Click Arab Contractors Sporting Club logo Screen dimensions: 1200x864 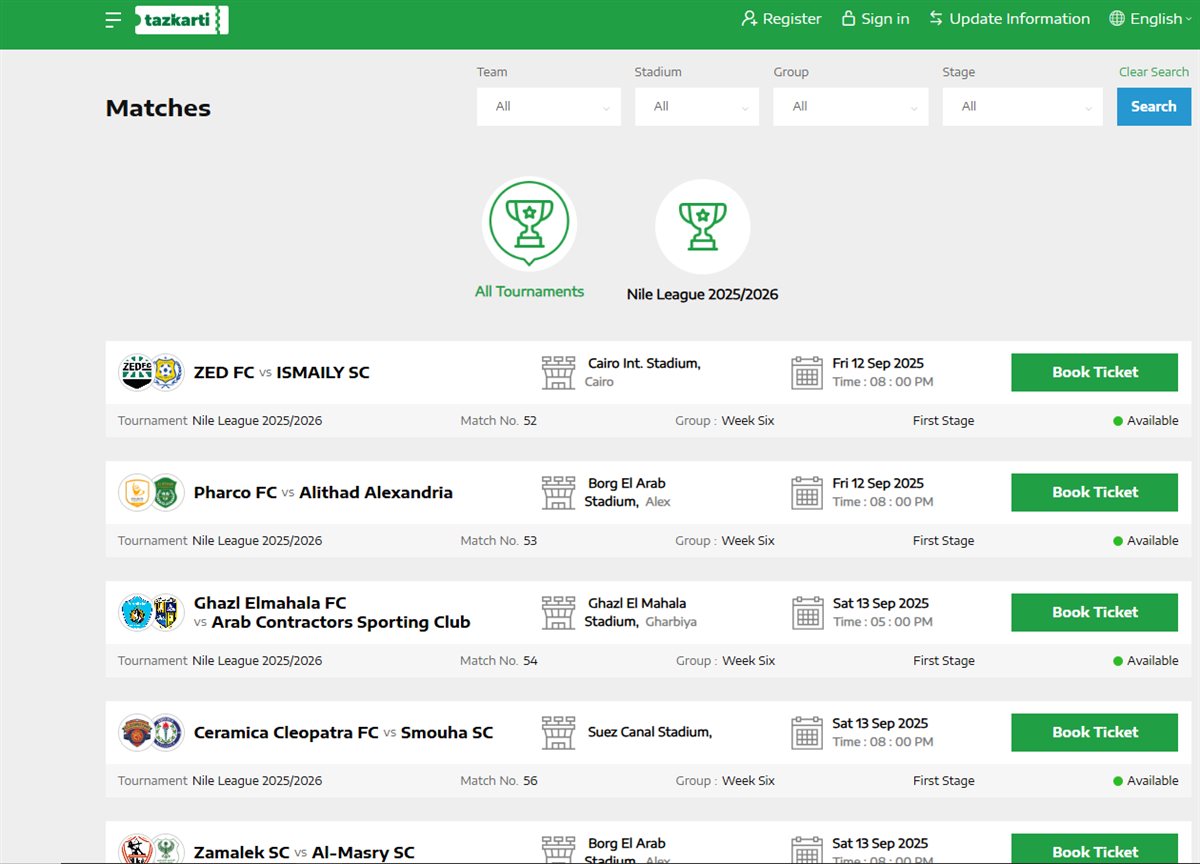pyautogui.click(x=167, y=612)
